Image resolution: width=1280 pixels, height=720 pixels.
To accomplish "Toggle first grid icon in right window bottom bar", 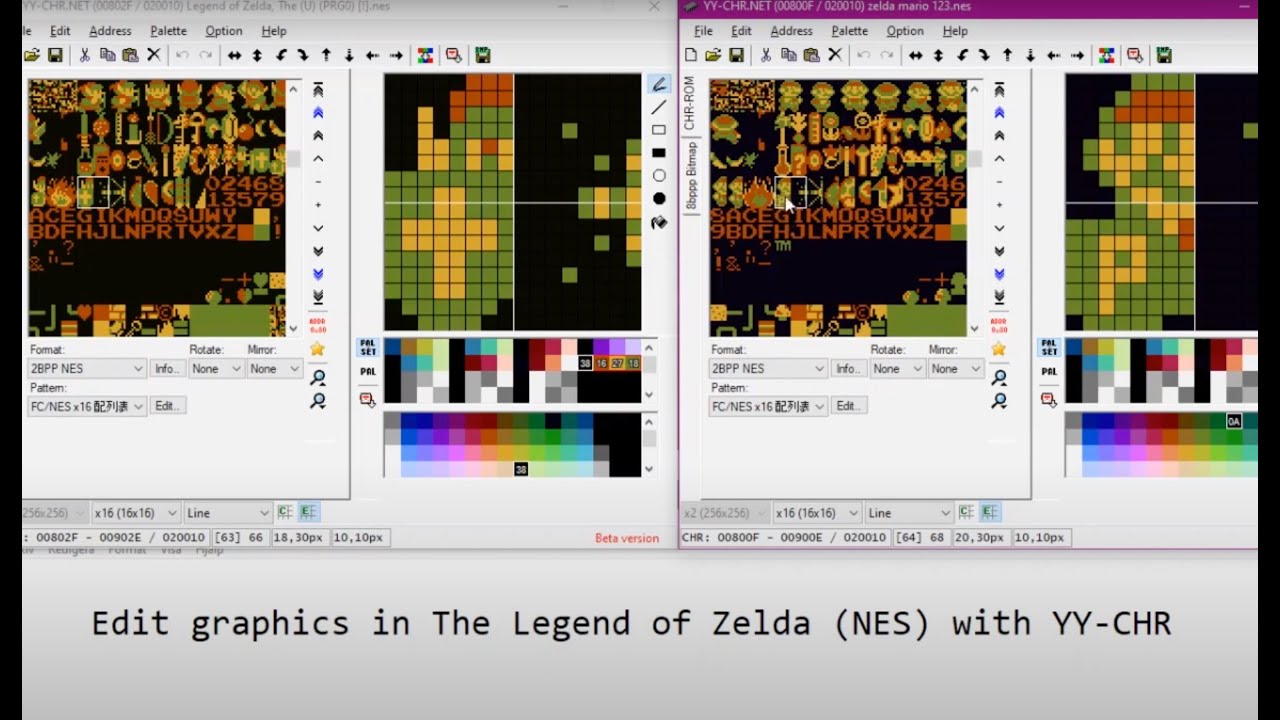I will pos(967,512).
